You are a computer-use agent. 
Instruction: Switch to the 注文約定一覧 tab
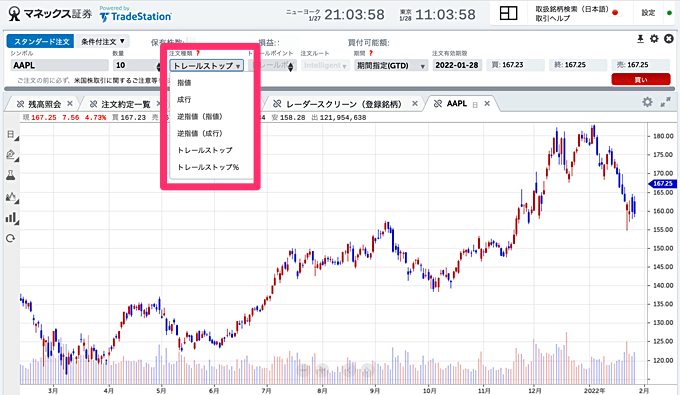(126, 104)
